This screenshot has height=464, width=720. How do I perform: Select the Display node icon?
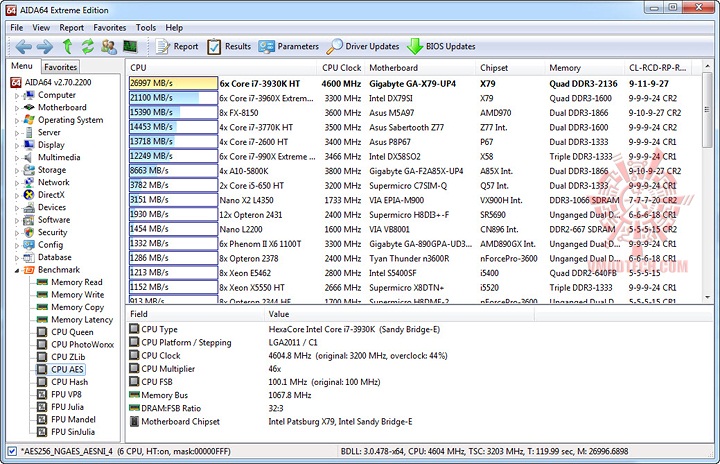[29, 145]
